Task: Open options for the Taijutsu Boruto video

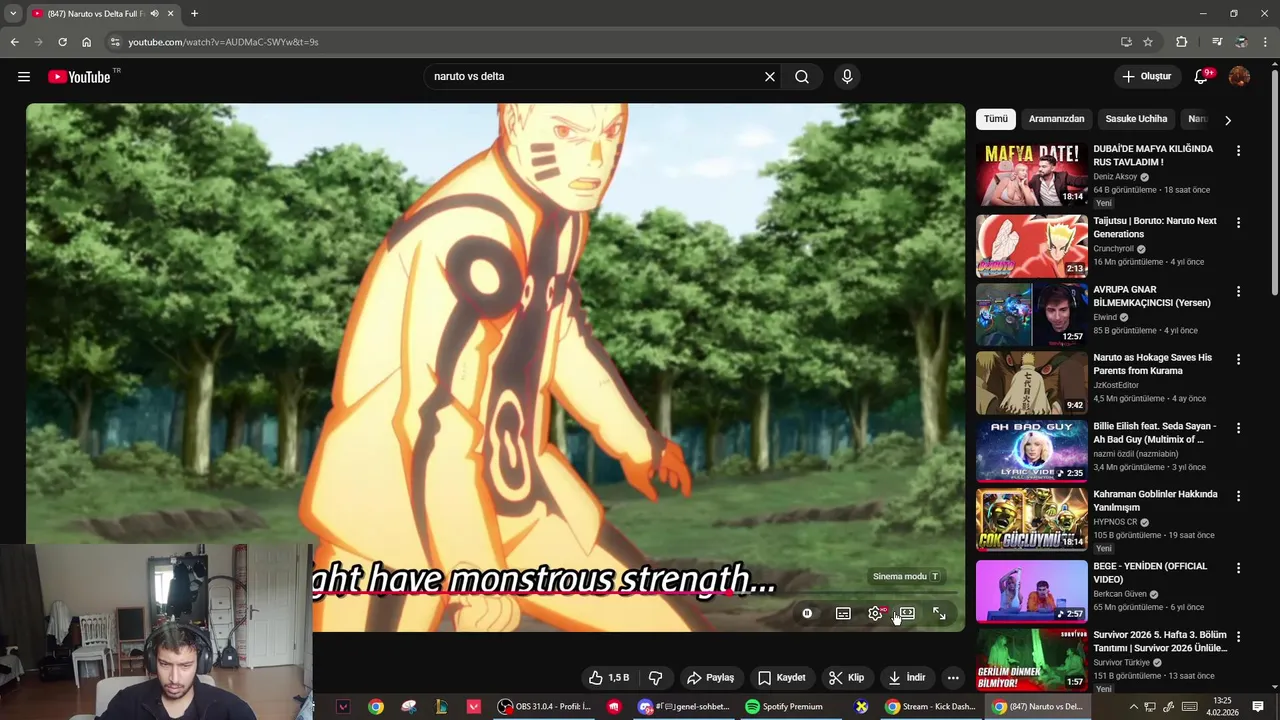Action: pos(1238,223)
